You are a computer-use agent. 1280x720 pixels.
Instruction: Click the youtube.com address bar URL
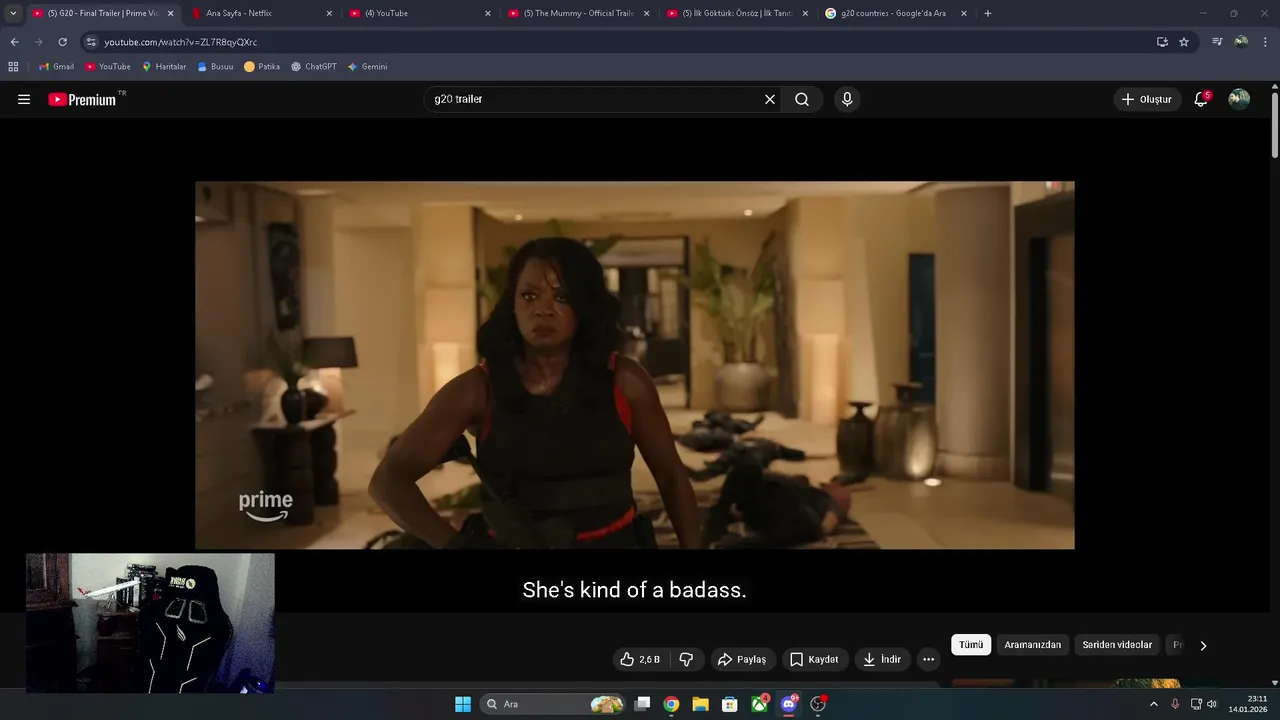click(x=180, y=42)
